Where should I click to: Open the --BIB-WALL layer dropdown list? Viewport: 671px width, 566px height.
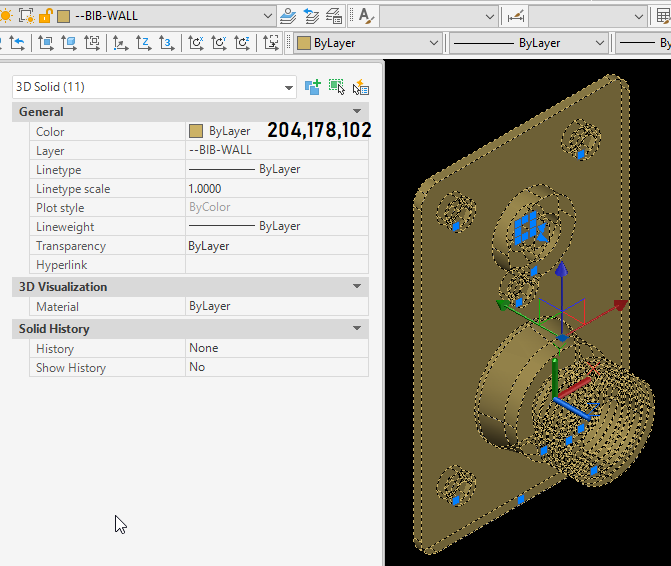click(267, 16)
